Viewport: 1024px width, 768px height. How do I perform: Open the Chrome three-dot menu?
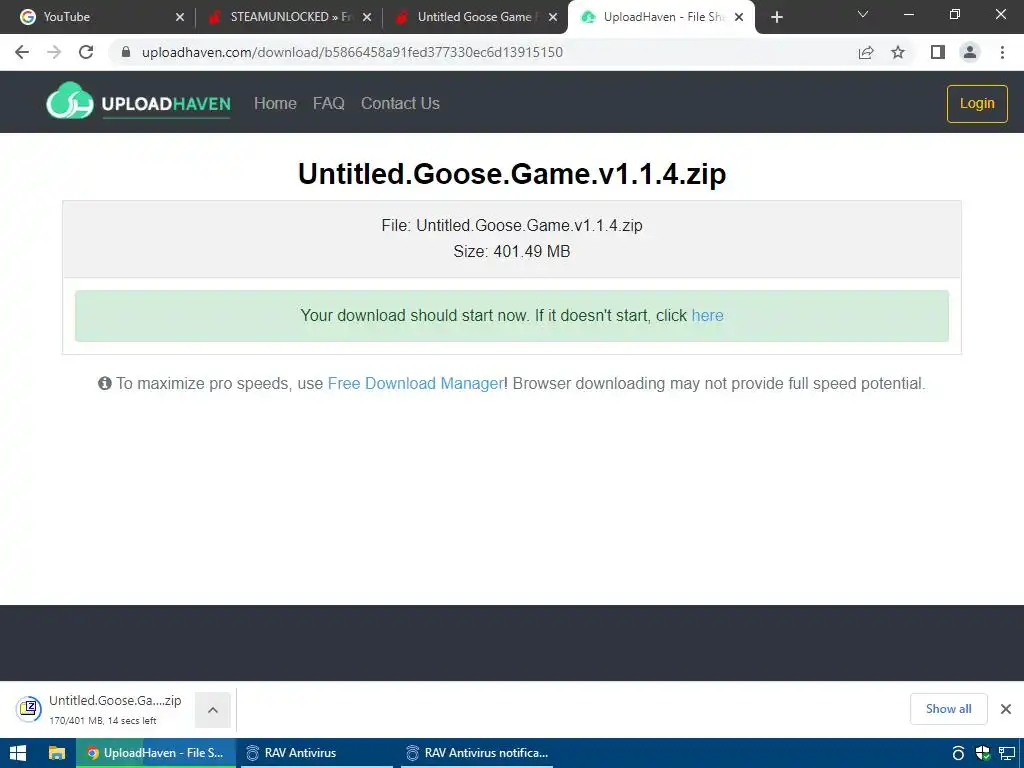pos(1002,52)
